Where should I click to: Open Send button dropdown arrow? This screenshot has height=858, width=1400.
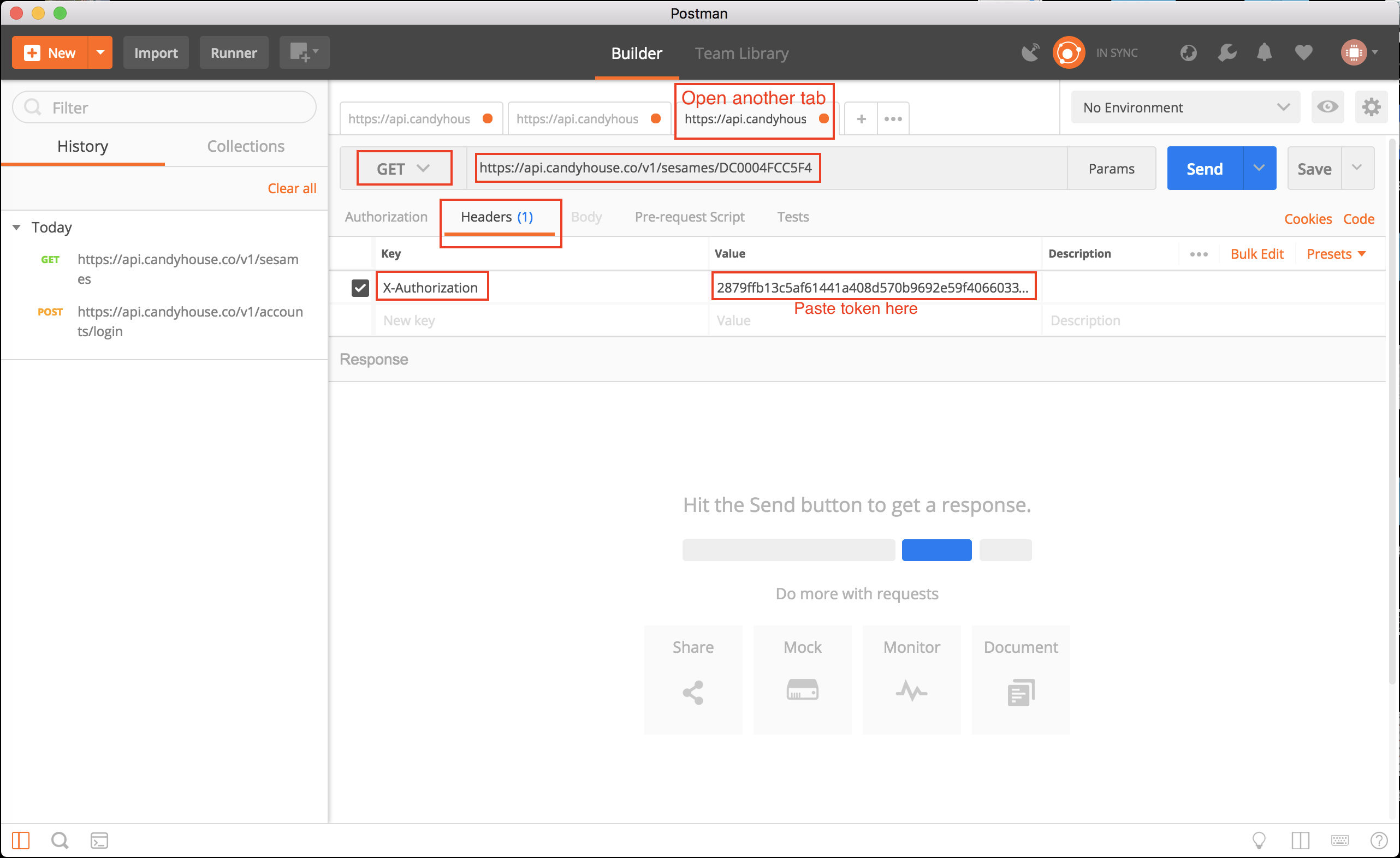point(1259,168)
